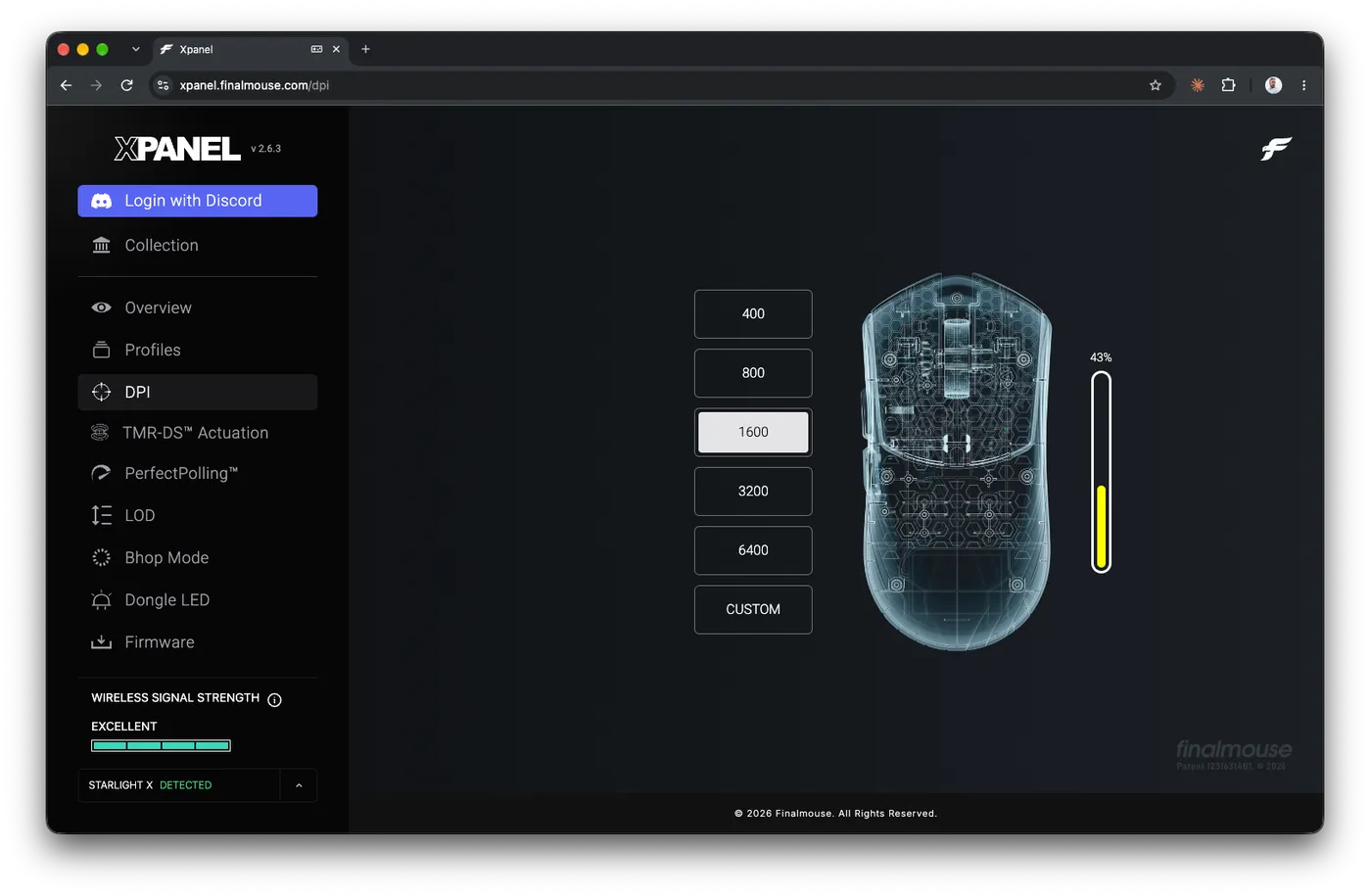Go back to previous page
1371x896 pixels.
66,85
